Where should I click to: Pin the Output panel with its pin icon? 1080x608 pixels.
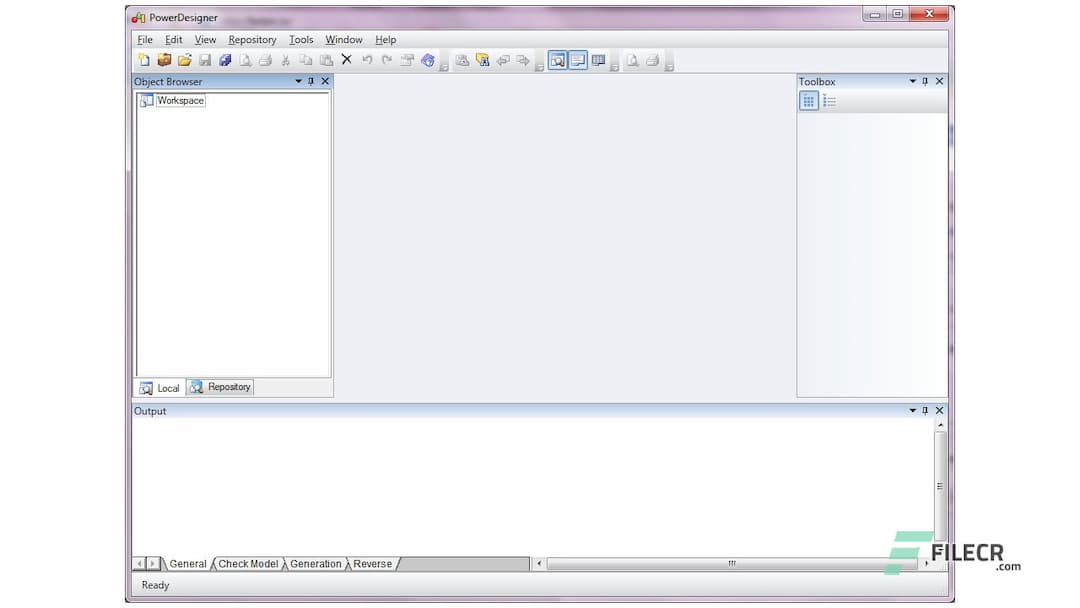(x=925, y=410)
